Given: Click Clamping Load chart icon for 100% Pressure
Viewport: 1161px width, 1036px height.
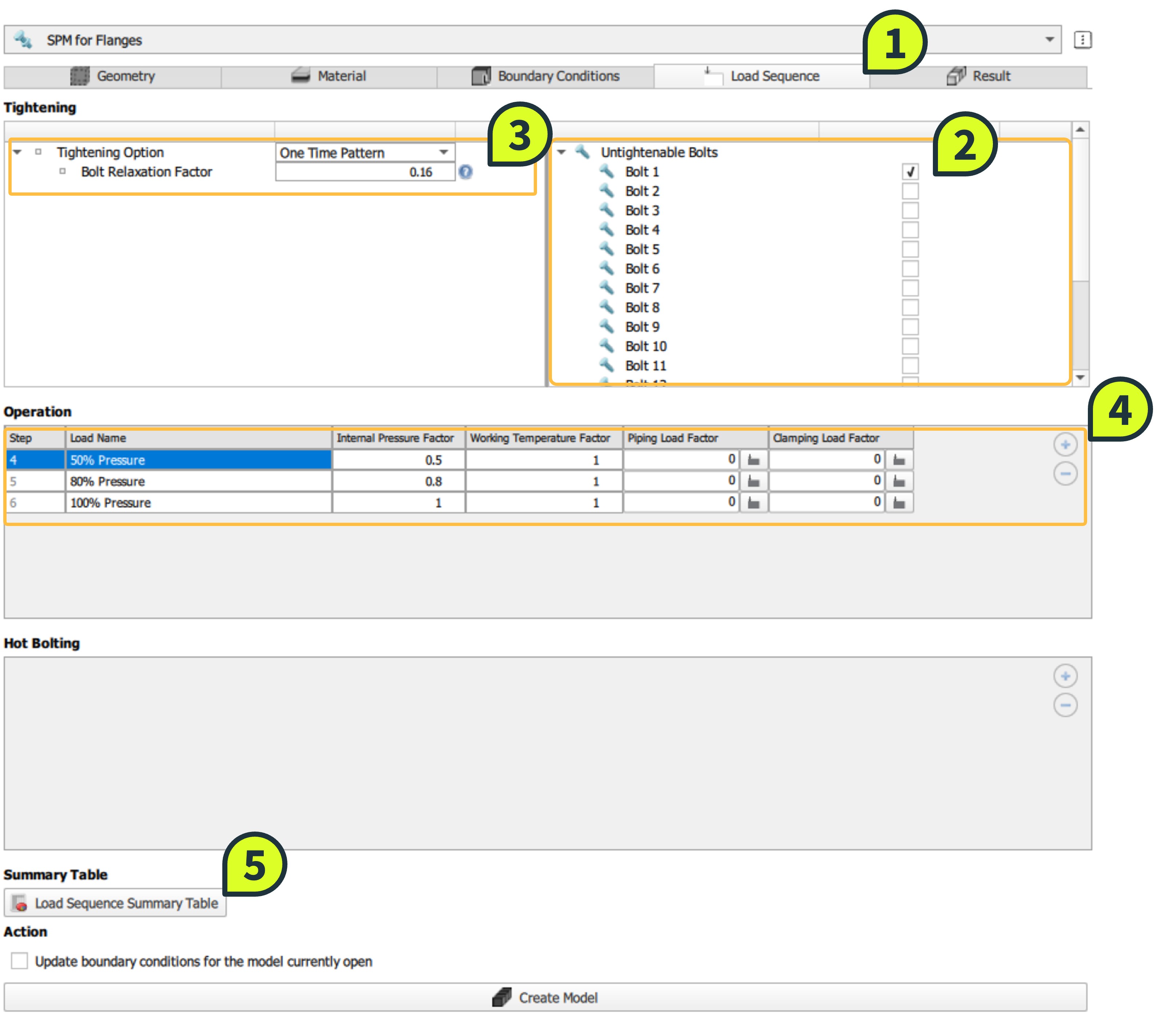Looking at the screenshot, I should pyautogui.click(x=899, y=503).
